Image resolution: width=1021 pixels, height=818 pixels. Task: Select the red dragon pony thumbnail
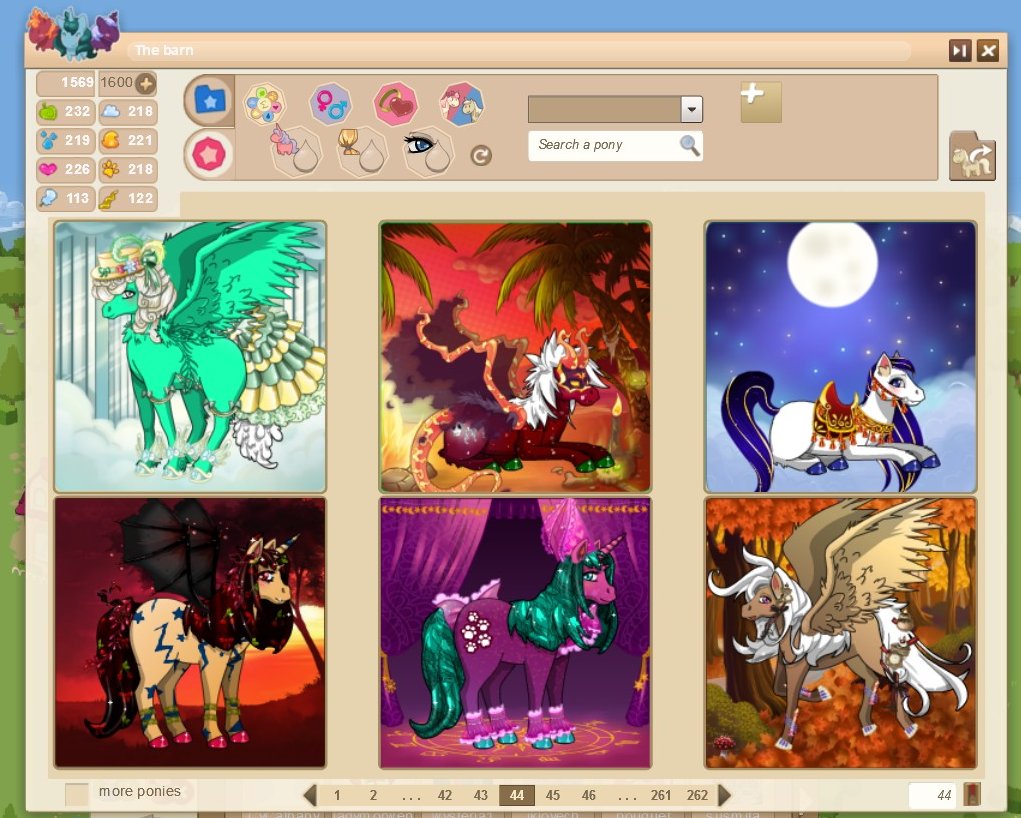pos(515,357)
